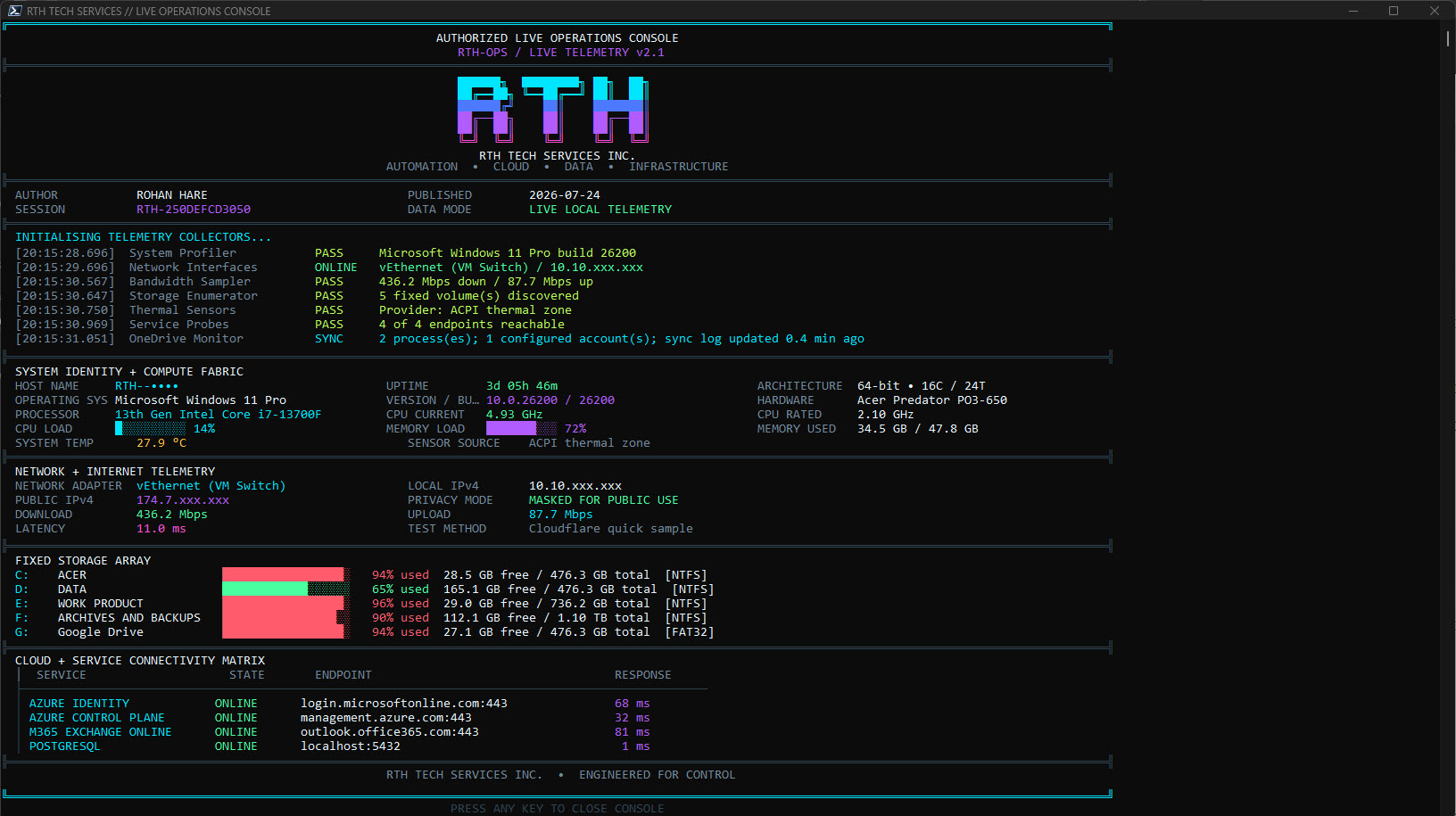The image size is (1456, 816).
Task: Click the '4 of 4 endpoints reachable' message
Action: click(472, 325)
